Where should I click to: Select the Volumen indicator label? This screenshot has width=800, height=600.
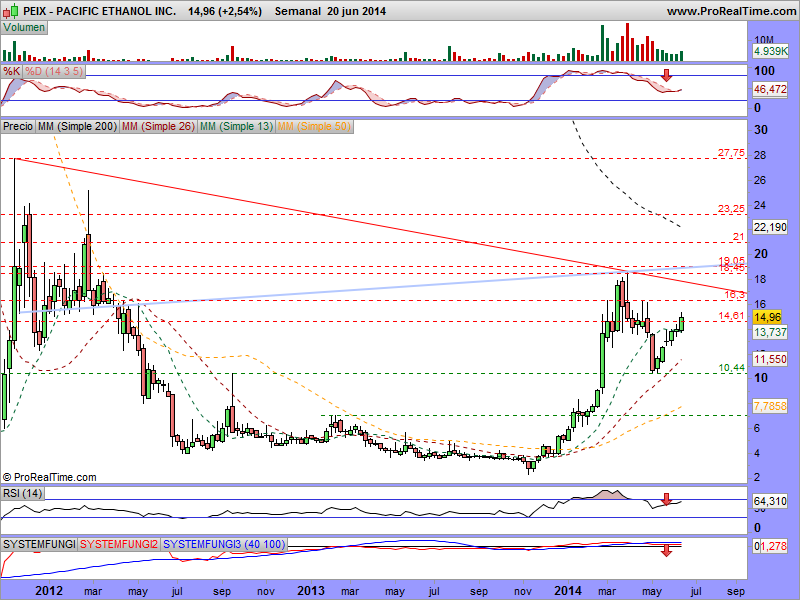tap(24, 28)
